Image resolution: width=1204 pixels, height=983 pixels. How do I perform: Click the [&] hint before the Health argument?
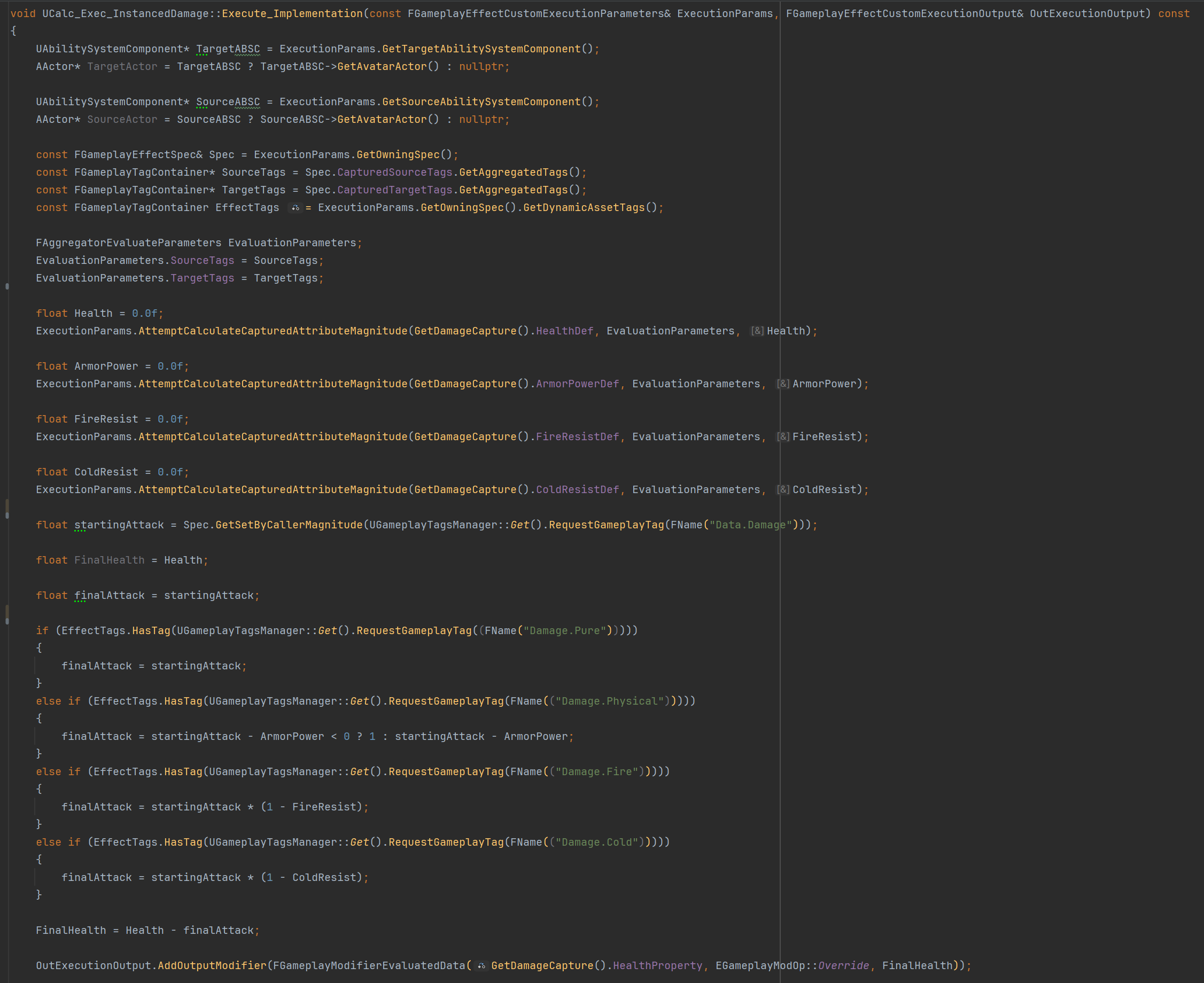[757, 331]
